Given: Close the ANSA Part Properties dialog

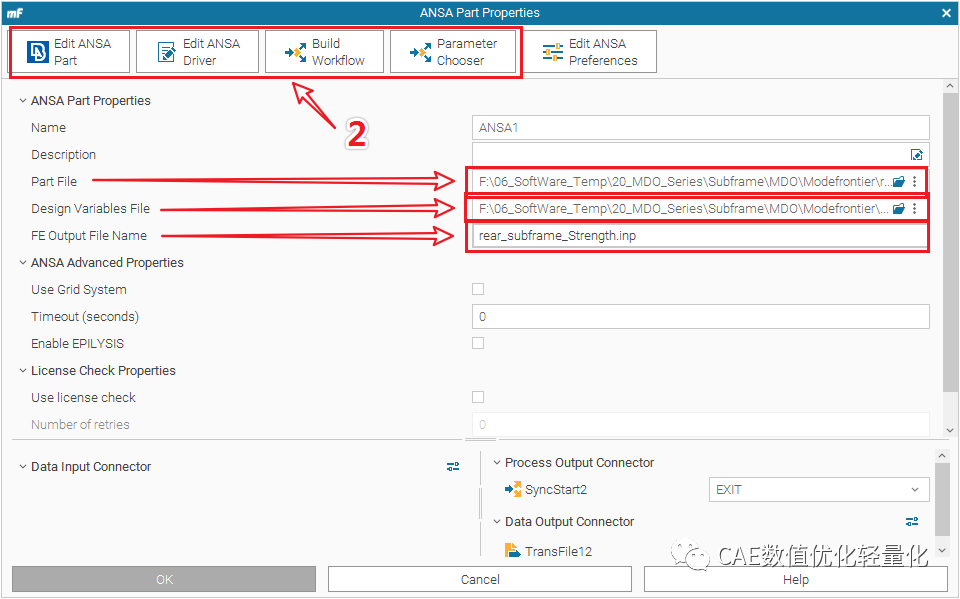Looking at the screenshot, I should 946,13.
